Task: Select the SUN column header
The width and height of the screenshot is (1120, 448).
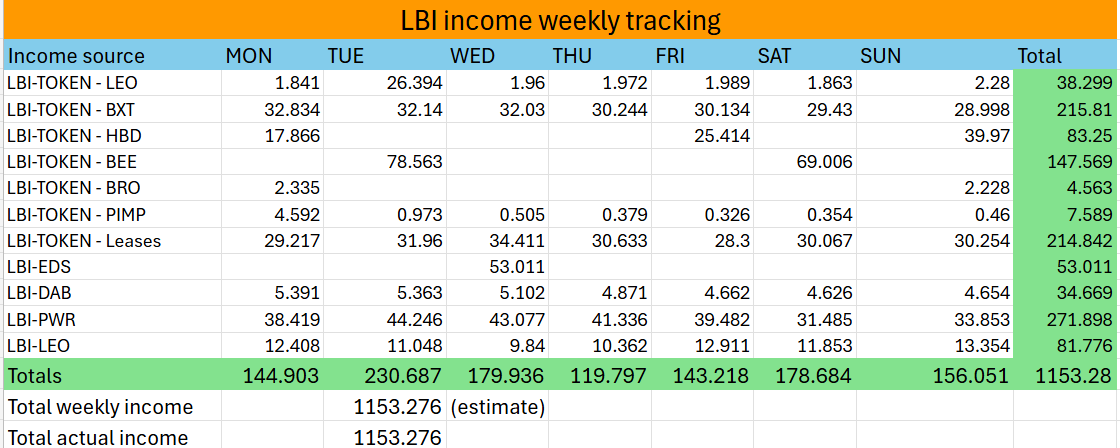Action: pyautogui.click(x=935, y=56)
